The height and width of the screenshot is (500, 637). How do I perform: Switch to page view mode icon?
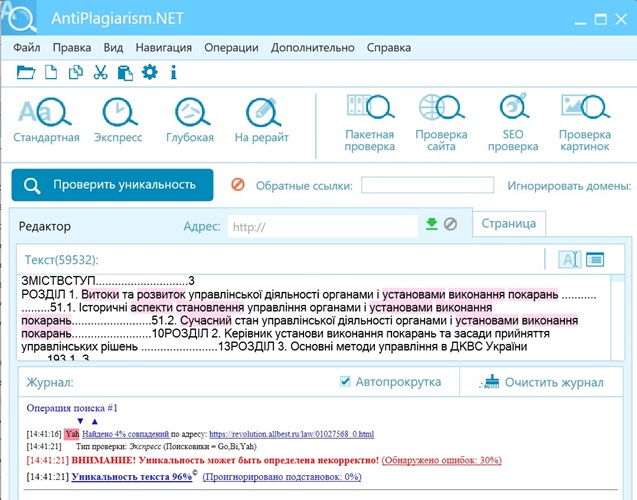point(595,259)
